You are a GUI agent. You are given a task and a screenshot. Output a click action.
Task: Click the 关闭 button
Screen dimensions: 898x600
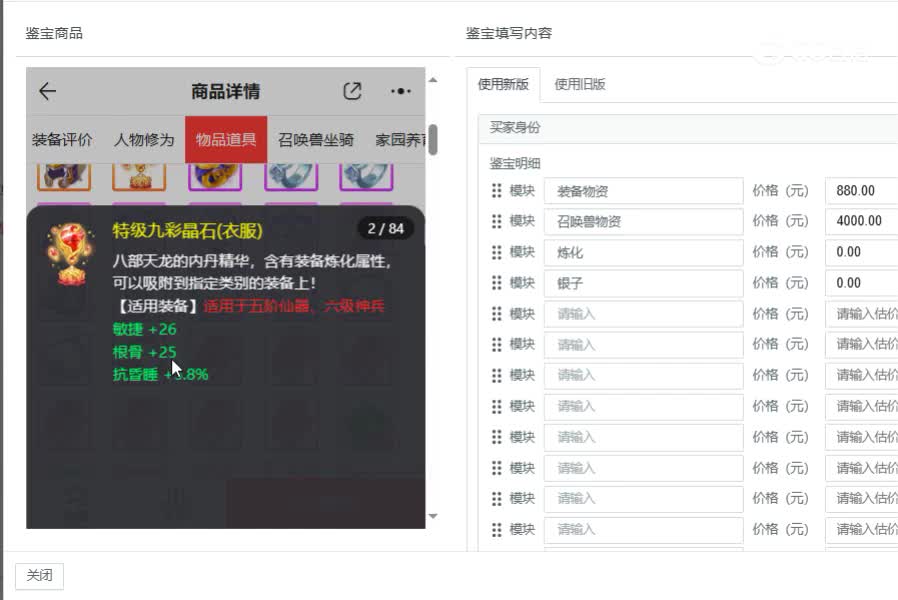tap(40, 575)
